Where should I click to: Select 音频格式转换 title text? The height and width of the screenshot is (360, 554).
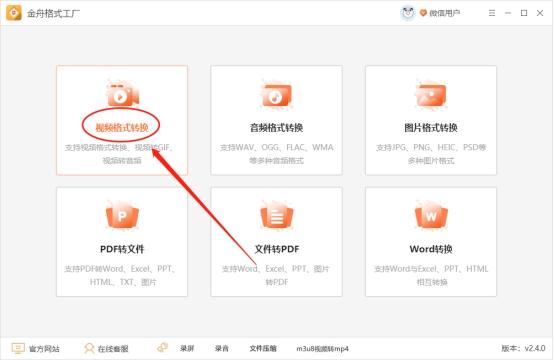[277, 128]
